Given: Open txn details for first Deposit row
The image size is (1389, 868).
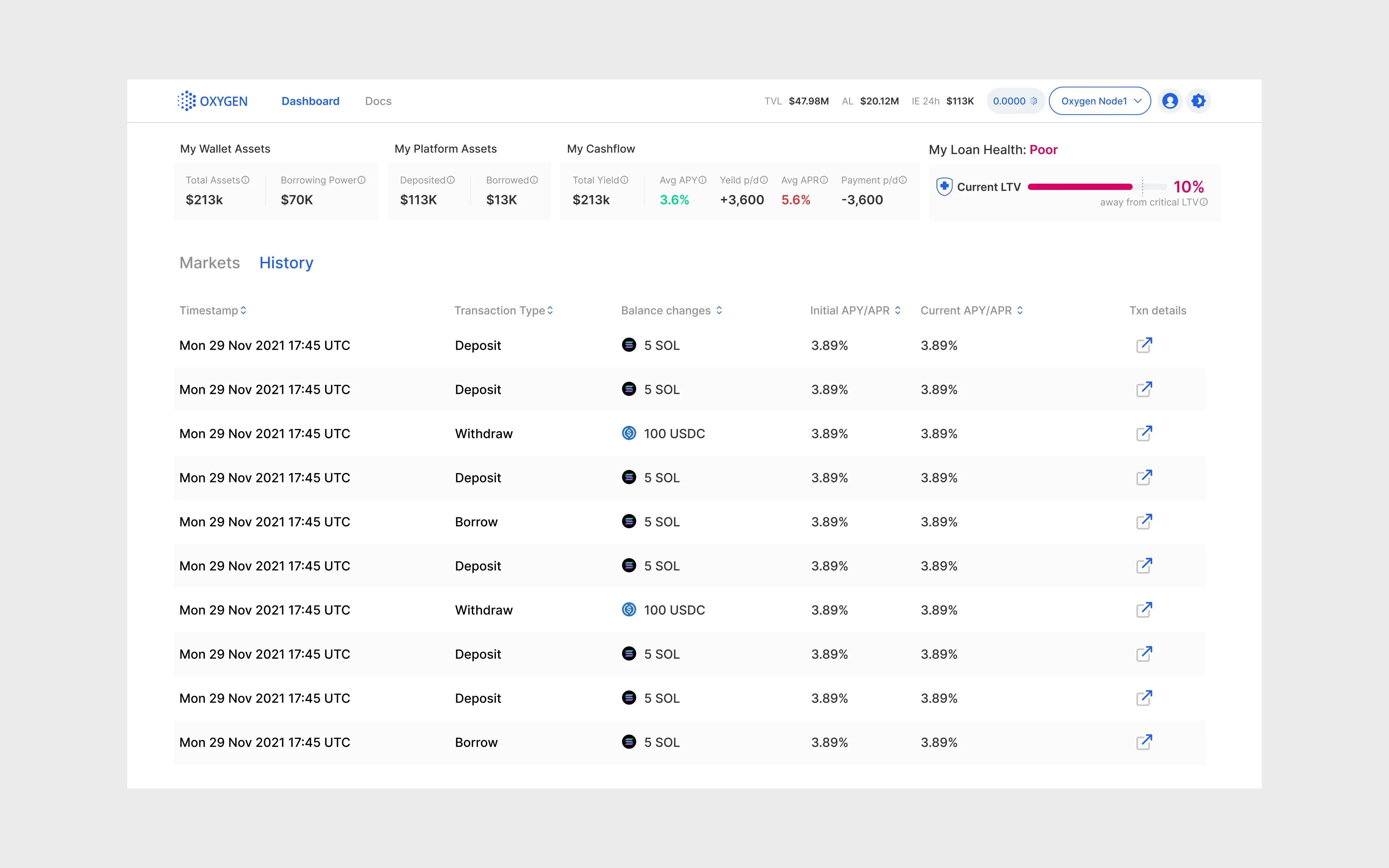Looking at the screenshot, I should tap(1144, 345).
